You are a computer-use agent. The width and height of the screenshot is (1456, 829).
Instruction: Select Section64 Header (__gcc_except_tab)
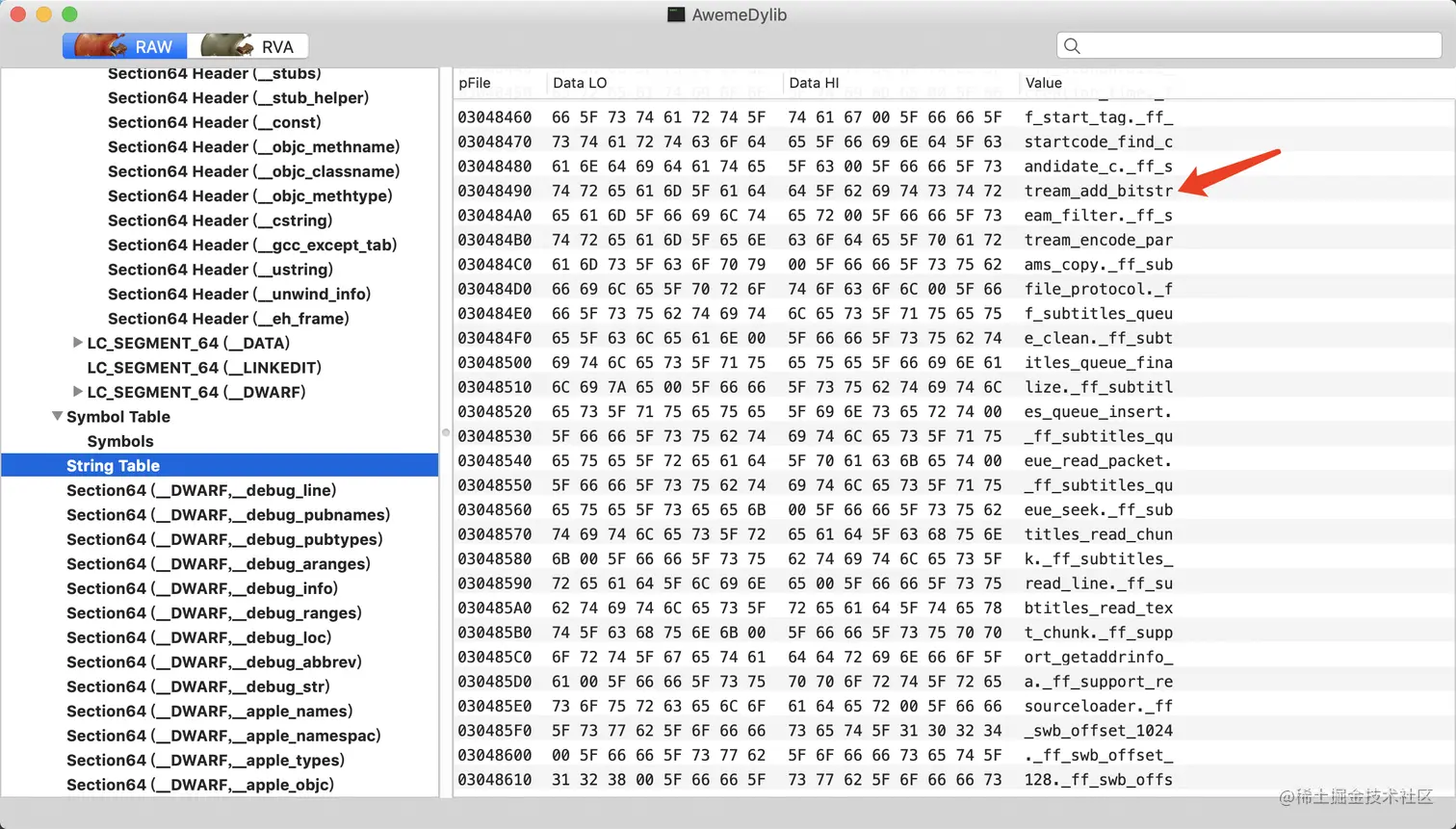tap(252, 245)
